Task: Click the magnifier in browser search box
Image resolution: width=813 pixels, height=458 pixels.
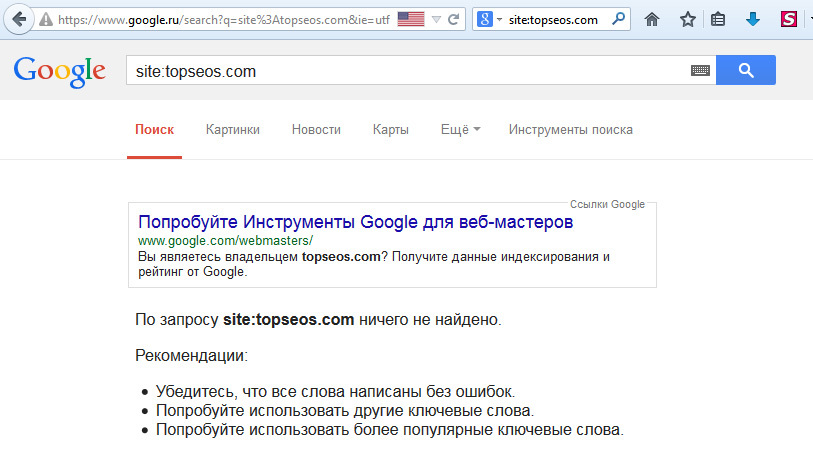Action: point(618,19)
